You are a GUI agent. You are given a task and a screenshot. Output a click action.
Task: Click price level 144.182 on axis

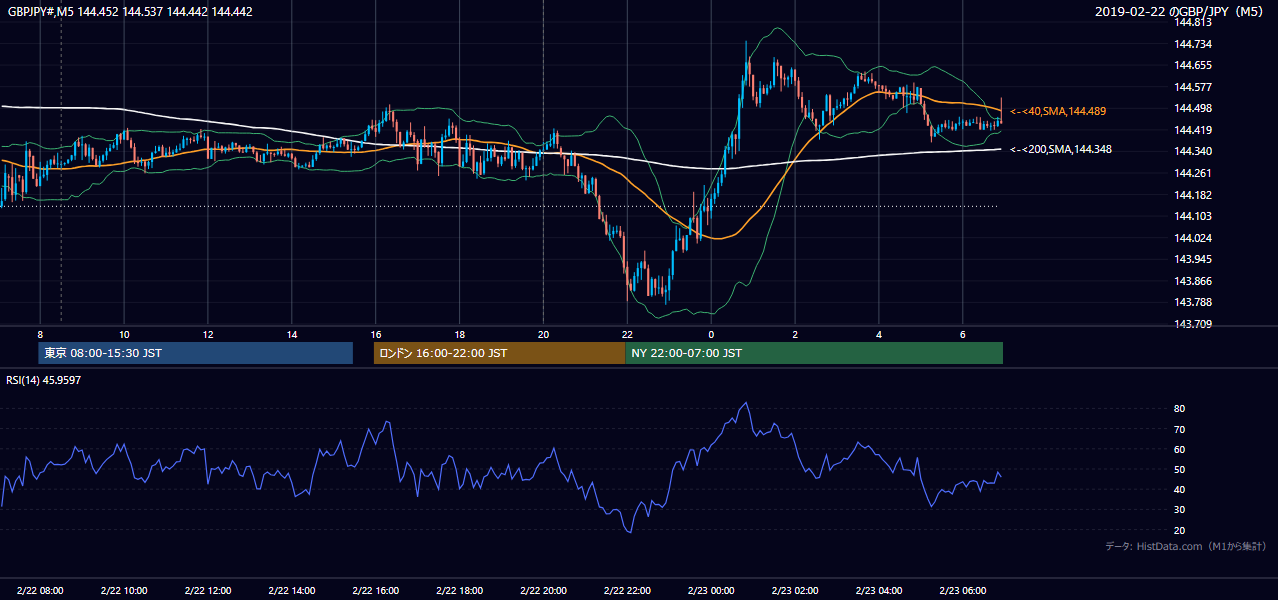click(x=1192, y=195)
